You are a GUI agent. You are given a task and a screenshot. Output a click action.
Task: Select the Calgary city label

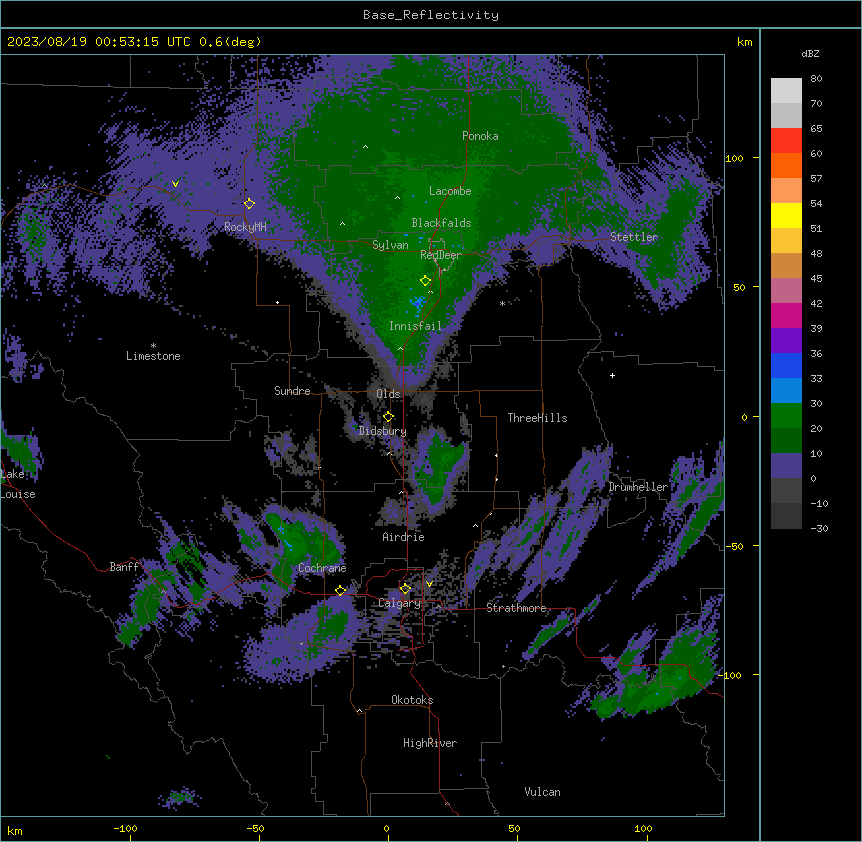(399, 603)
